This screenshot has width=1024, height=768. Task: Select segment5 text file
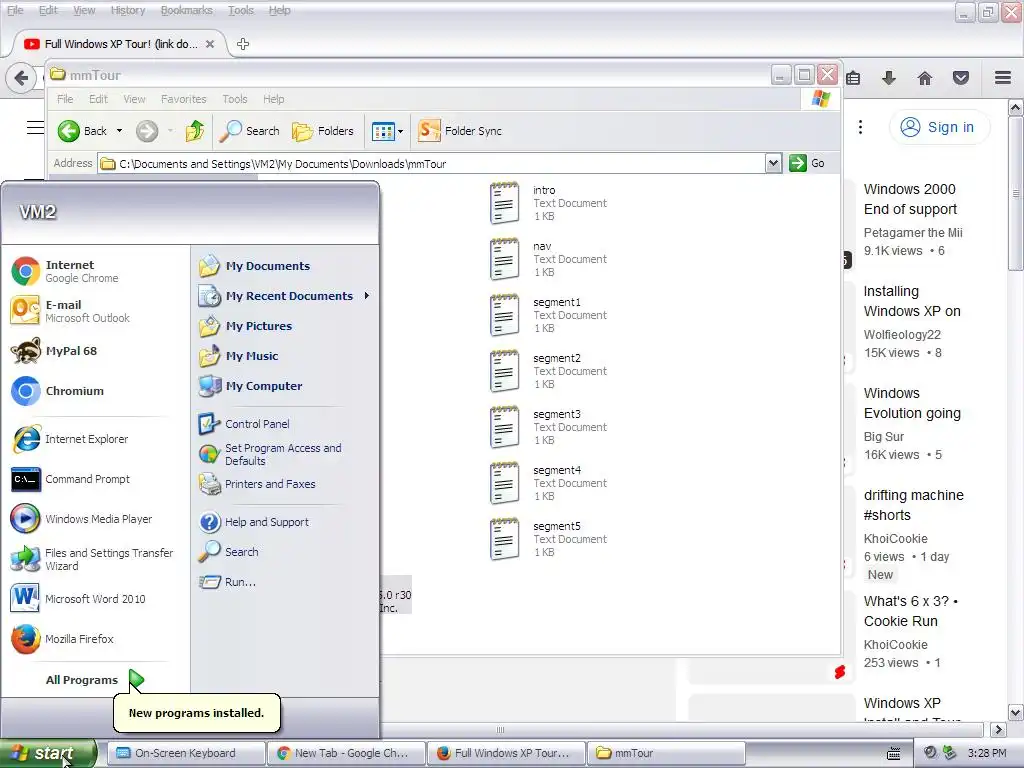coord(549,539)
